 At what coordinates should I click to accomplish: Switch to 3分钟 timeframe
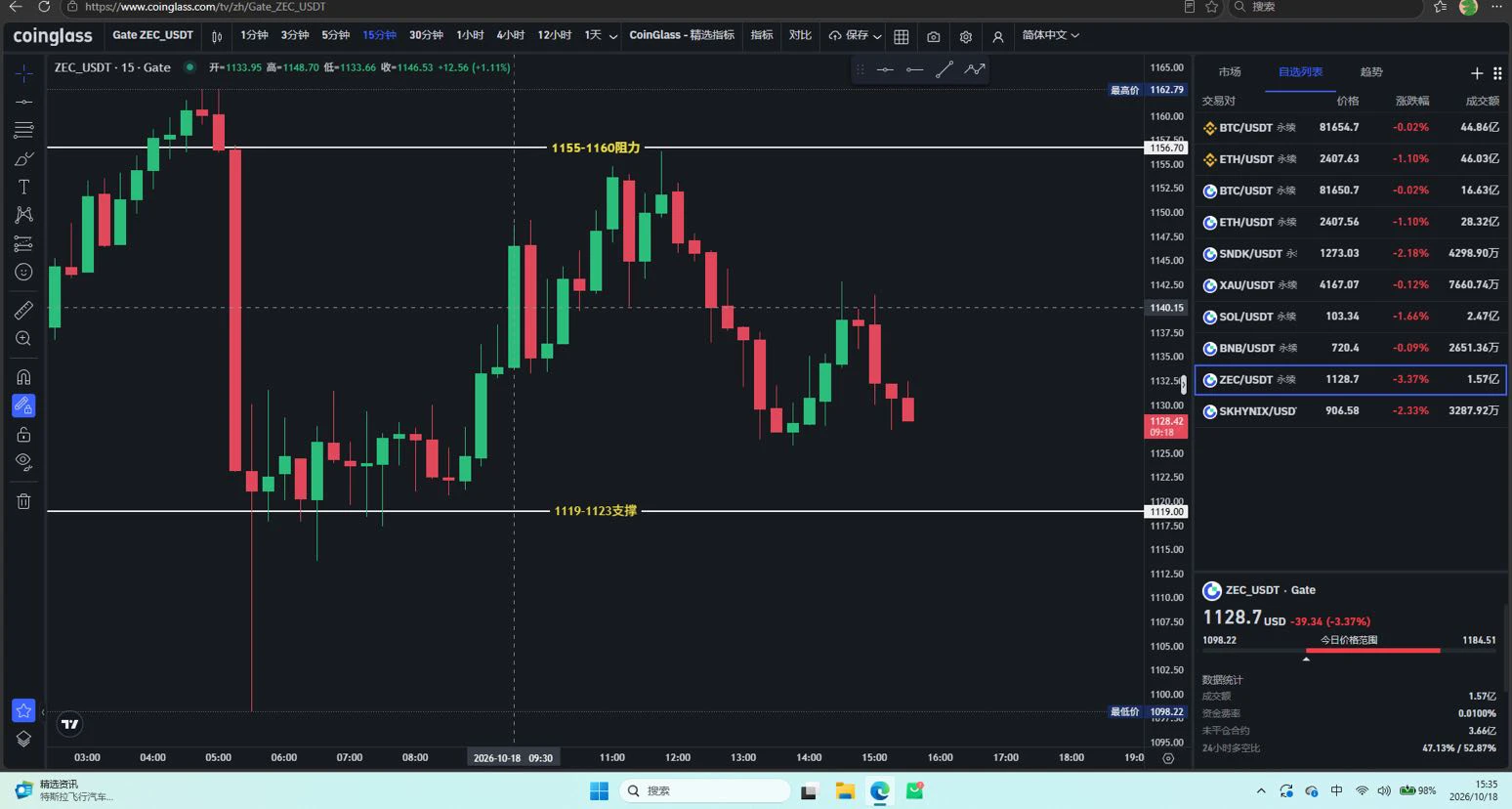click(295, 35)
